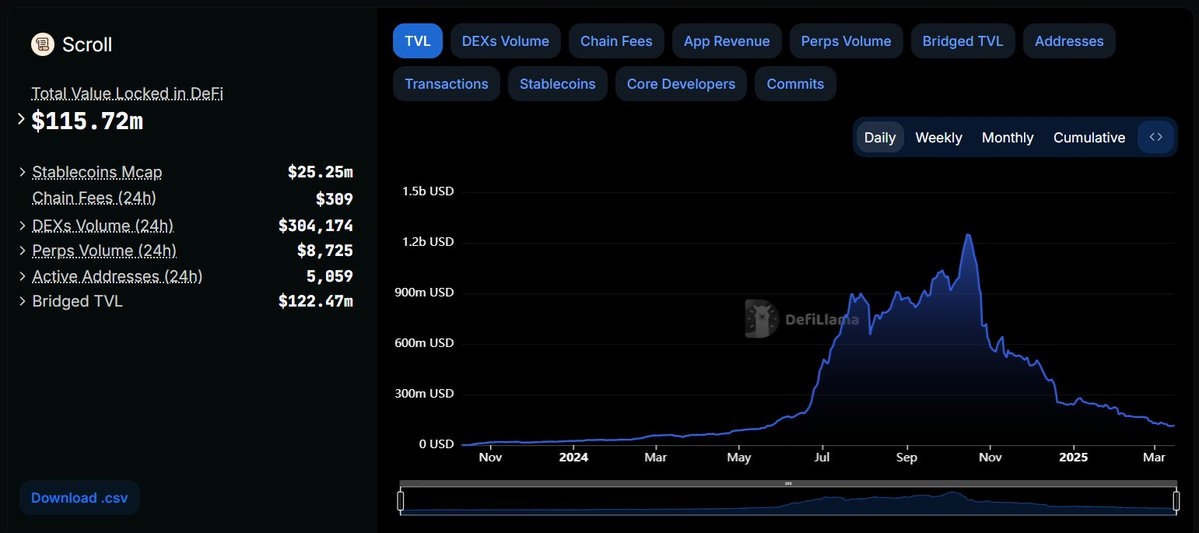
Task: Click the TVL chart peak near October
Action: tap(968, 236)
